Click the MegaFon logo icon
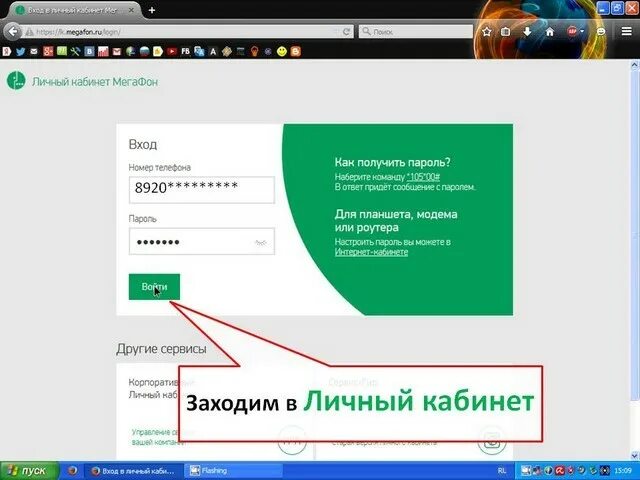Viewport: 640px width, 480px height. (x=16, y=80)
